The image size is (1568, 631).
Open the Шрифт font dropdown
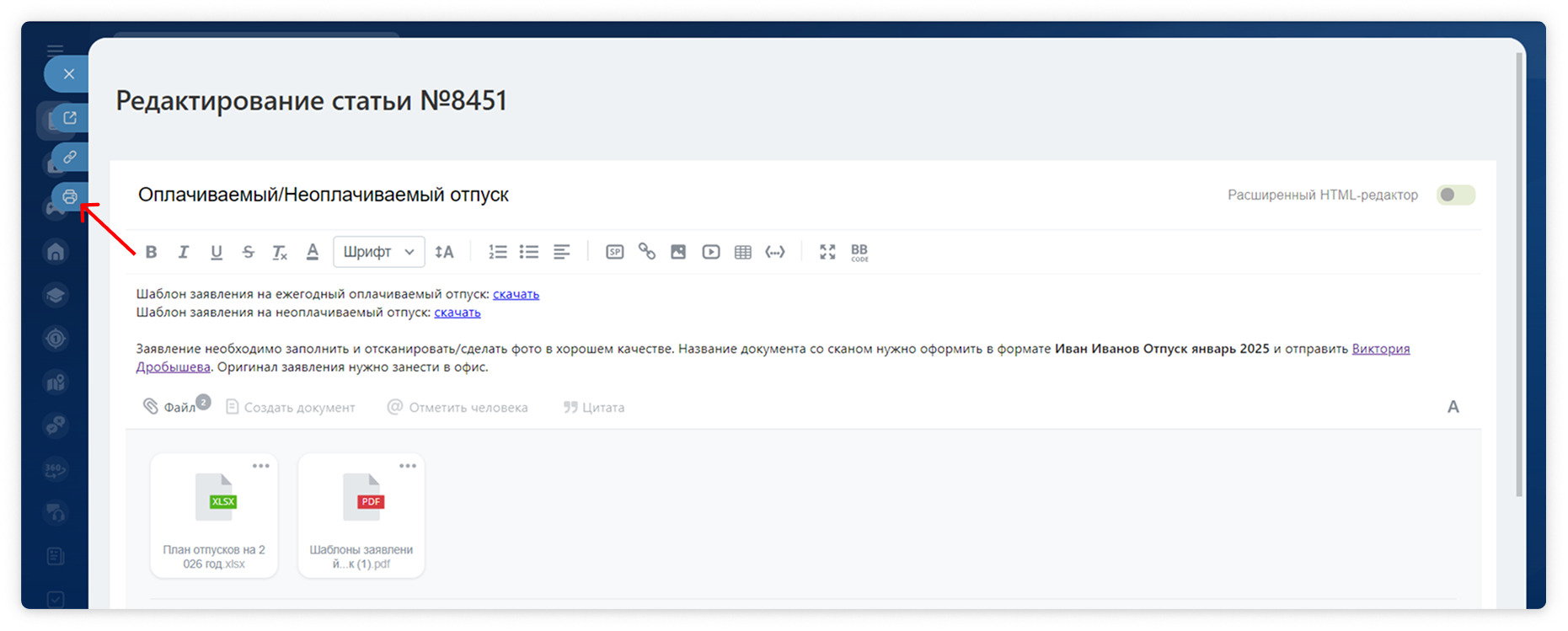pos(378,252)
